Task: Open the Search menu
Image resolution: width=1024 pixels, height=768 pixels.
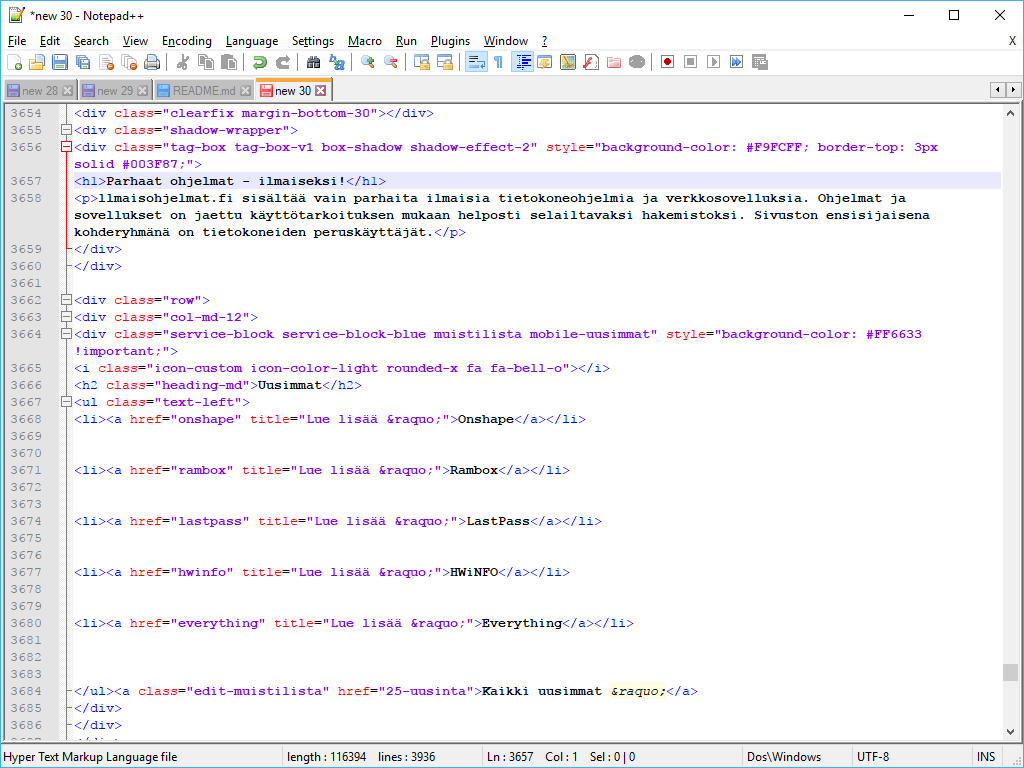Action: [91, 41]
